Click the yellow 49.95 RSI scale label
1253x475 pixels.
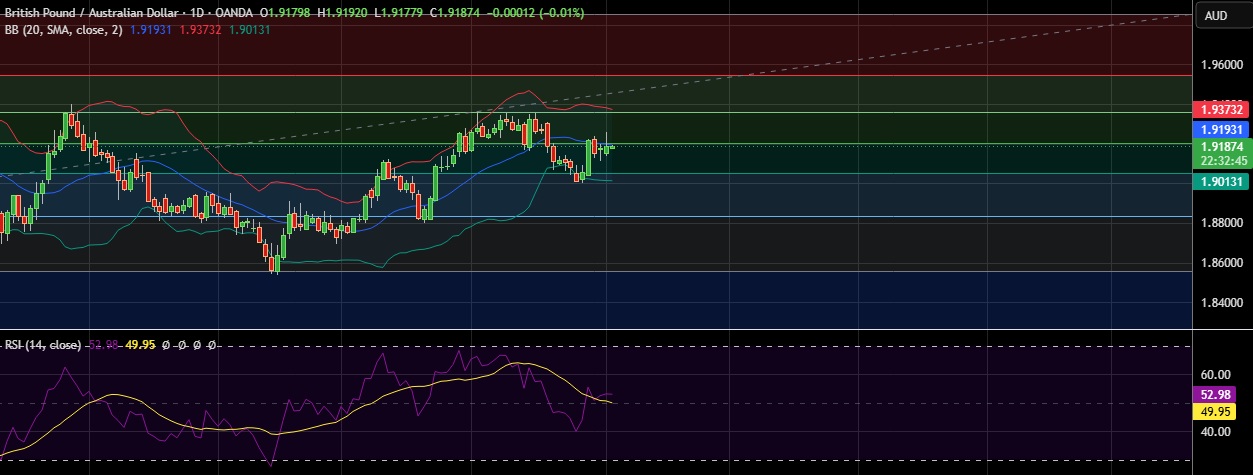click(x=1216, y=411)
